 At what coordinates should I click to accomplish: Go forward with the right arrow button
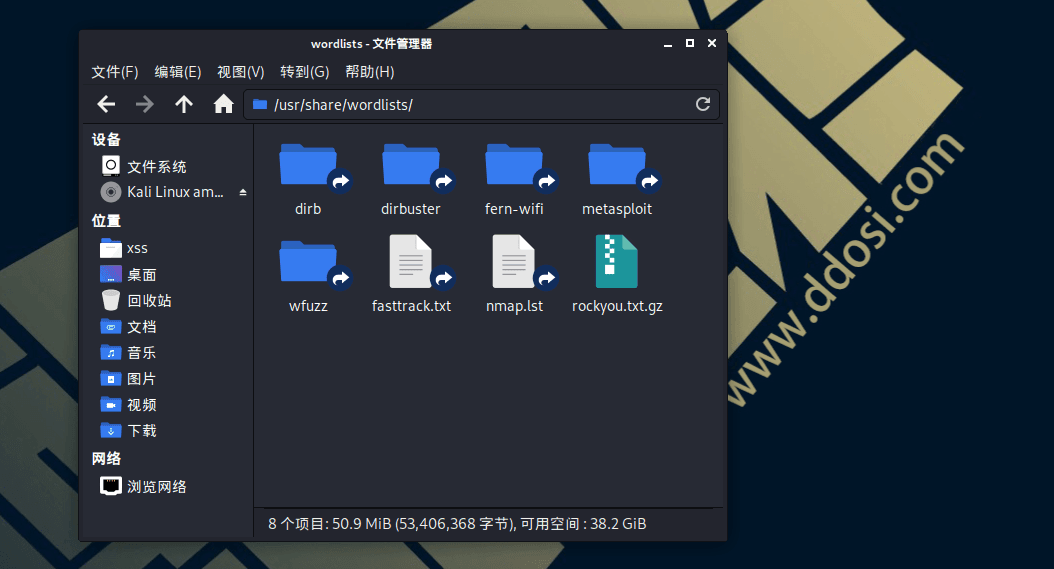point(145,104)
